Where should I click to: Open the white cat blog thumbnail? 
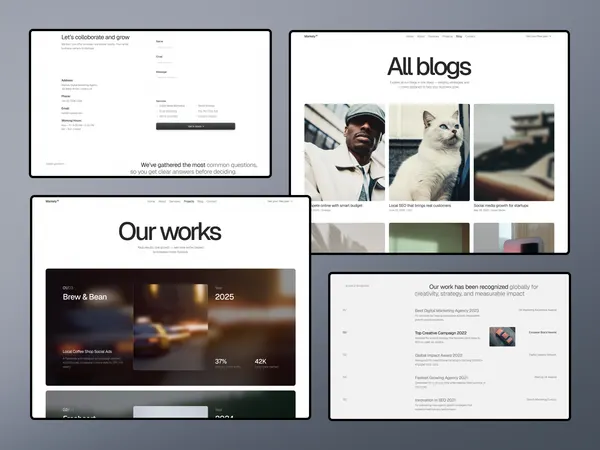coord(429,152)
